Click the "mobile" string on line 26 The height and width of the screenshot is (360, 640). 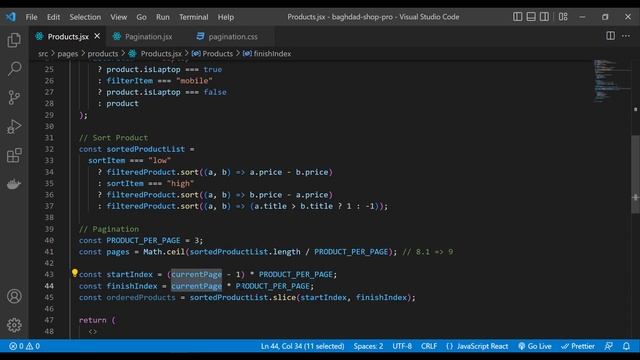[x=194, y=81]
